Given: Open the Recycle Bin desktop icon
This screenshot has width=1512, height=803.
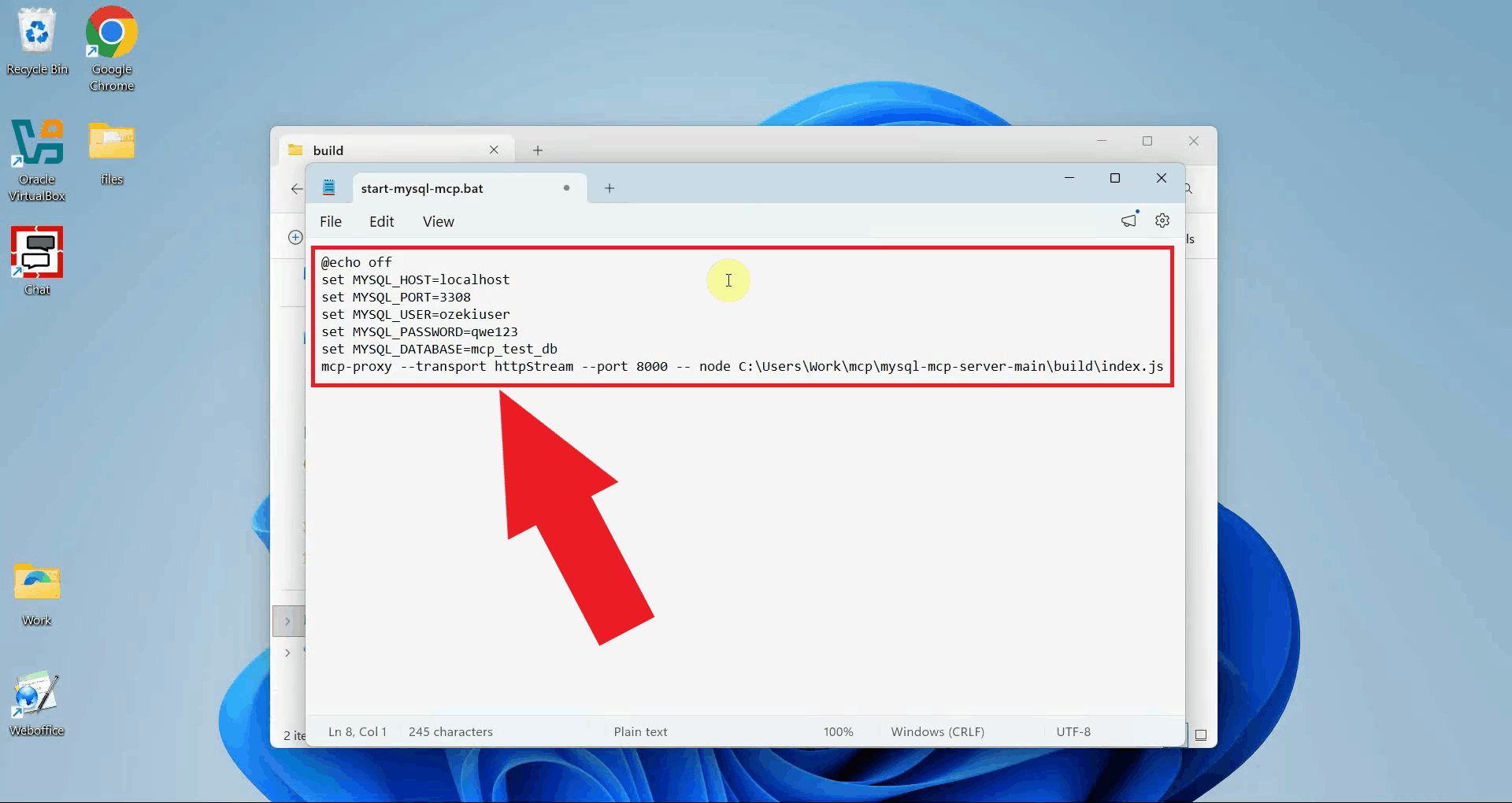Looking at the screenshot, I should [37, 43].
